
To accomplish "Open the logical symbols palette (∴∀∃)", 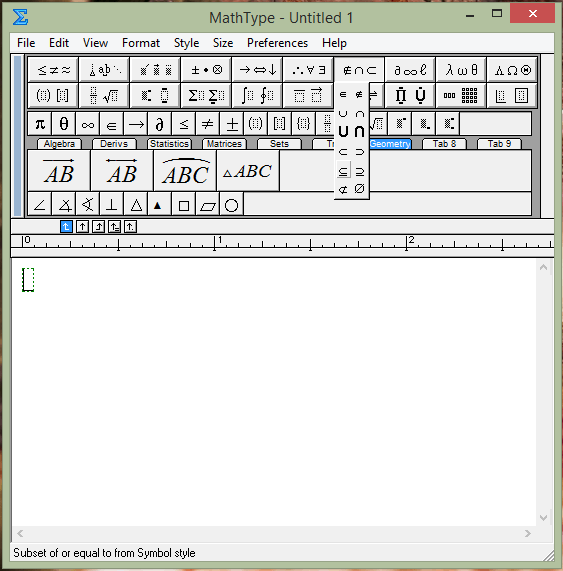I will tap(308, 70).
